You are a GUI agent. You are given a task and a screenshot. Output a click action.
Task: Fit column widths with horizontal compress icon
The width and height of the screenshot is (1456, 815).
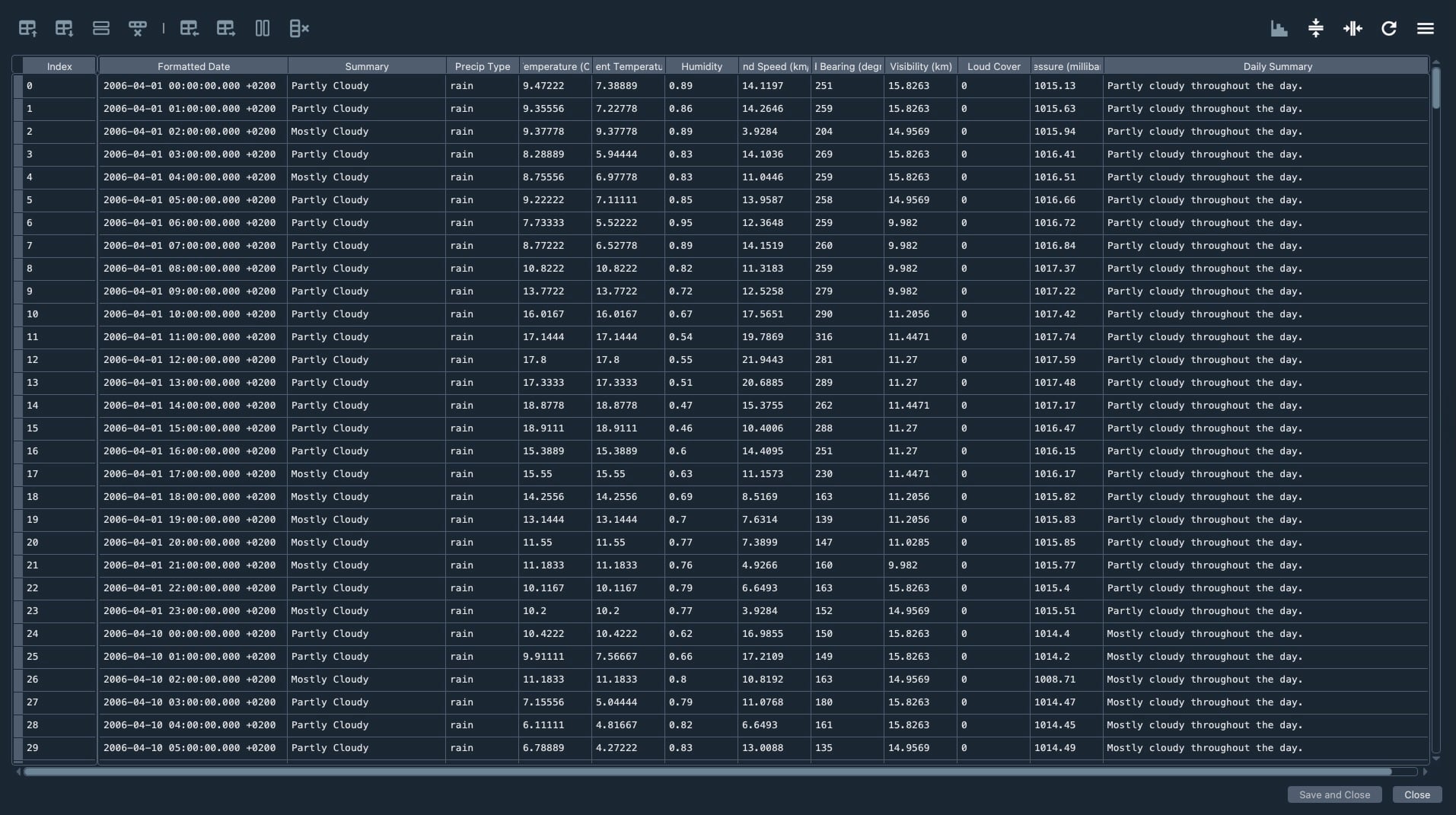pyautogui.click(x=1352, y=29)
